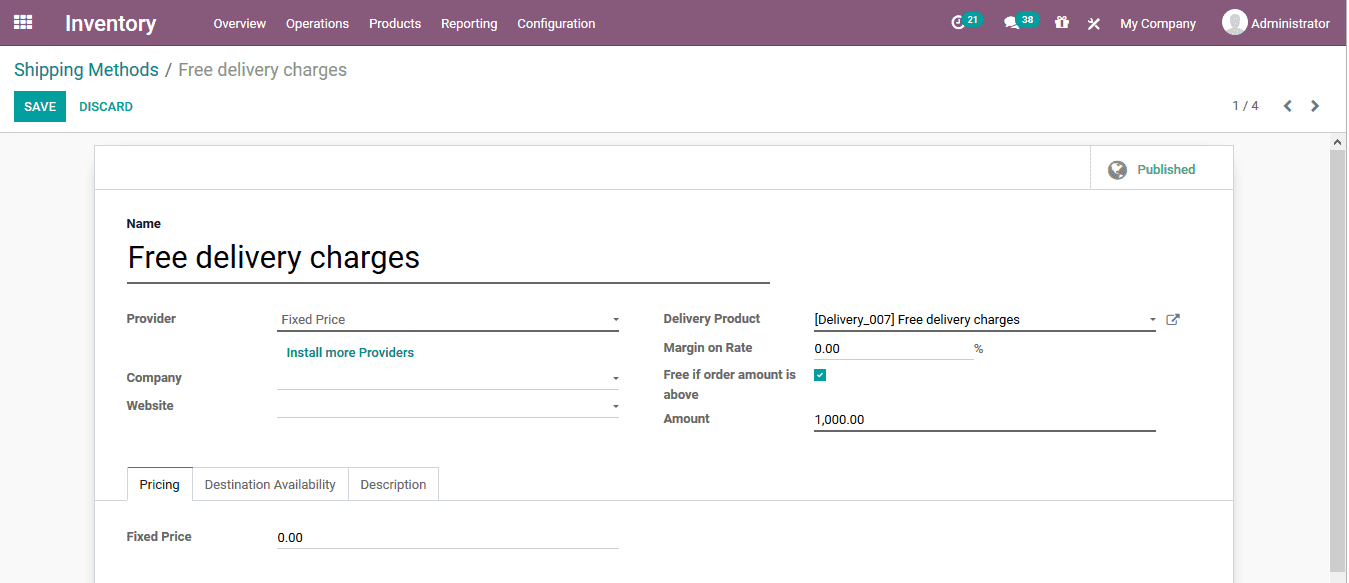This screenshot has height=583, width=1349.
Task: Click the gift icon in top bar
Action: tap(1061, 22)
